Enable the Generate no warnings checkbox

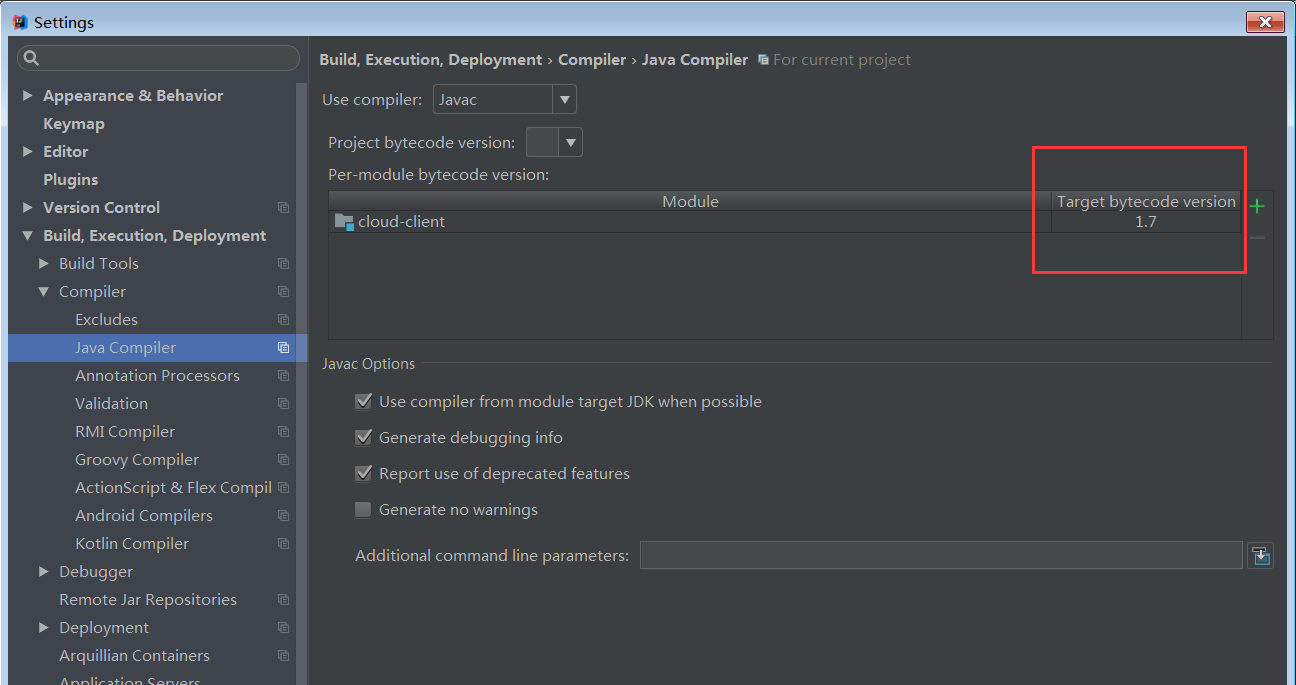pos(363,509)
